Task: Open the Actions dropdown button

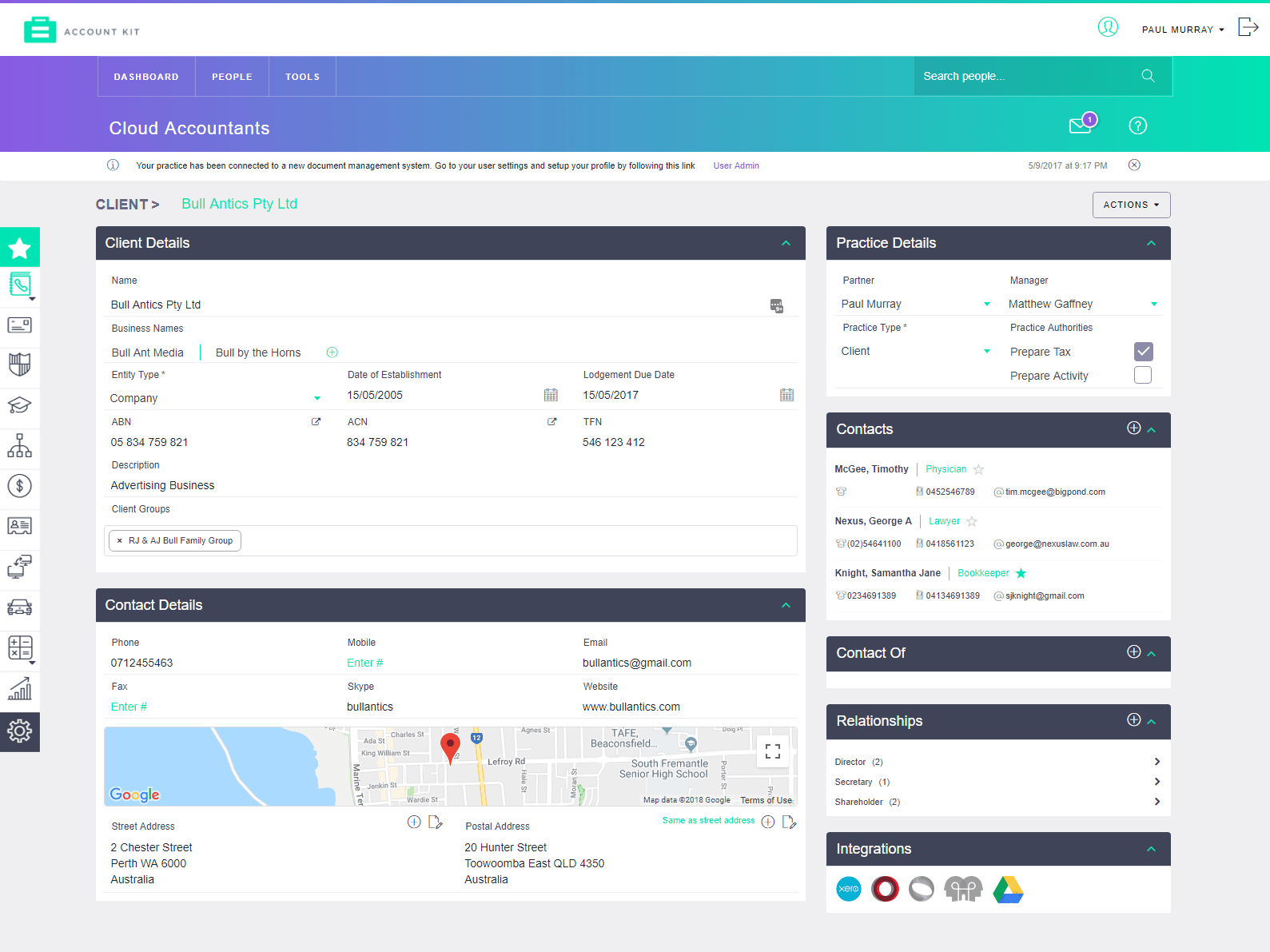Action: (1131, 205)
